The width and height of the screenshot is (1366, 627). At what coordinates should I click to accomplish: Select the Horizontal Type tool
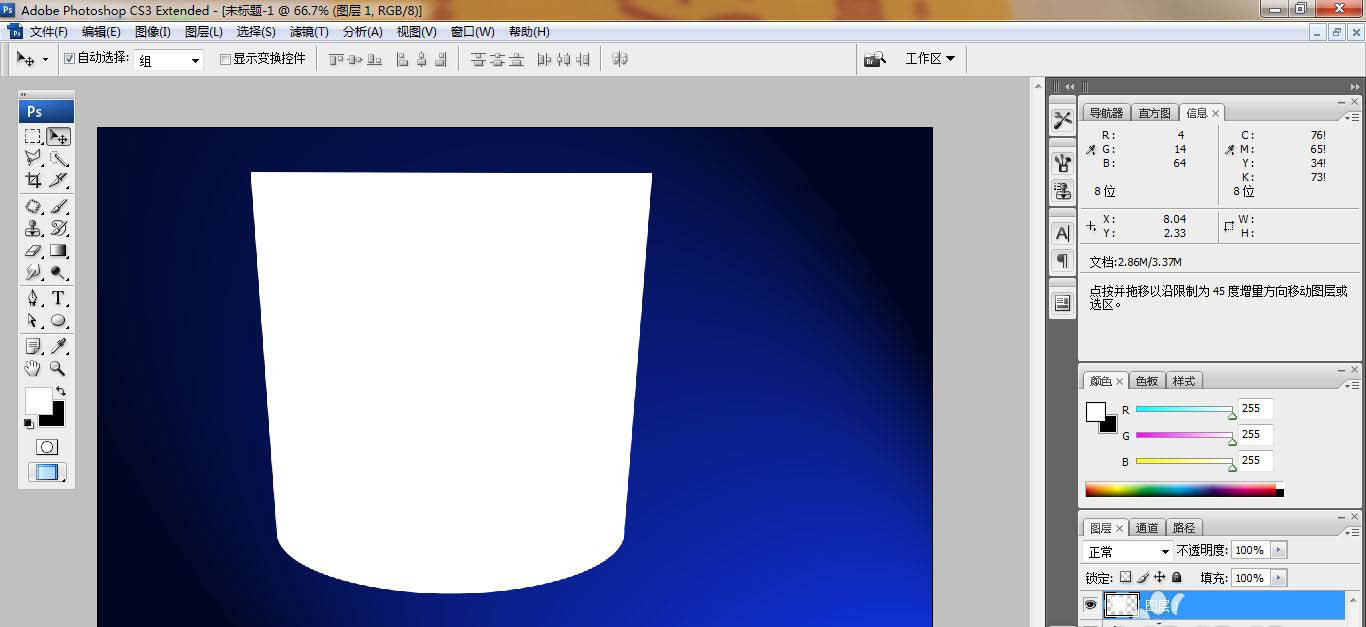tap(59, 299)
